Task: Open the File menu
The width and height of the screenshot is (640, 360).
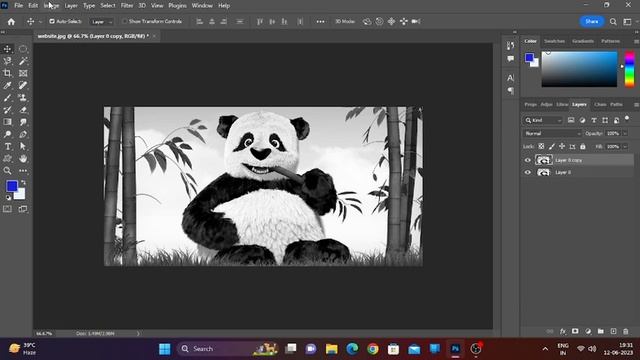Action: coord(18,6)
